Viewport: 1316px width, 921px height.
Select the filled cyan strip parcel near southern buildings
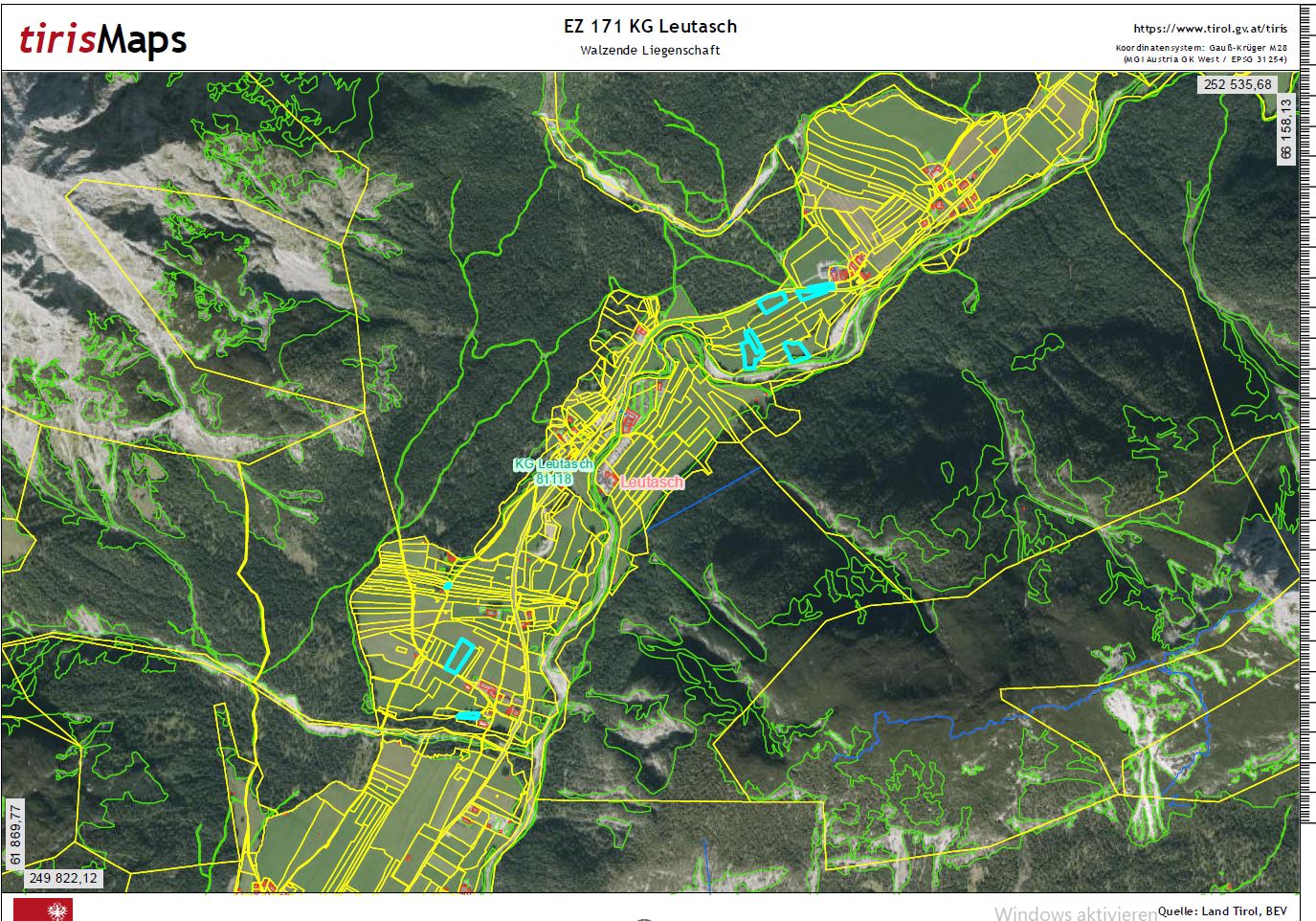468,715
